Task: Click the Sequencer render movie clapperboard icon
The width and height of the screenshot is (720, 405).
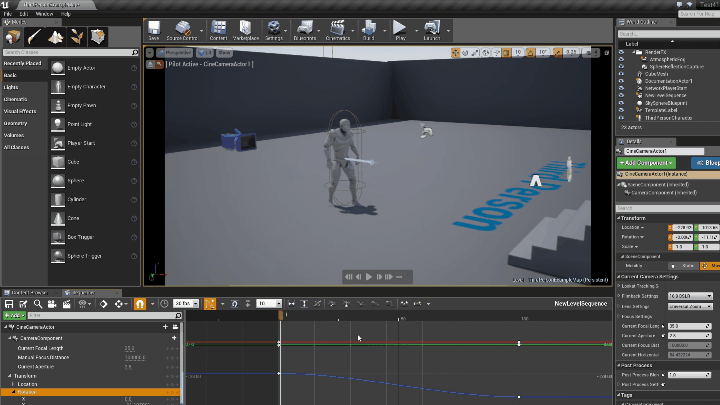Action: [67, 304]
